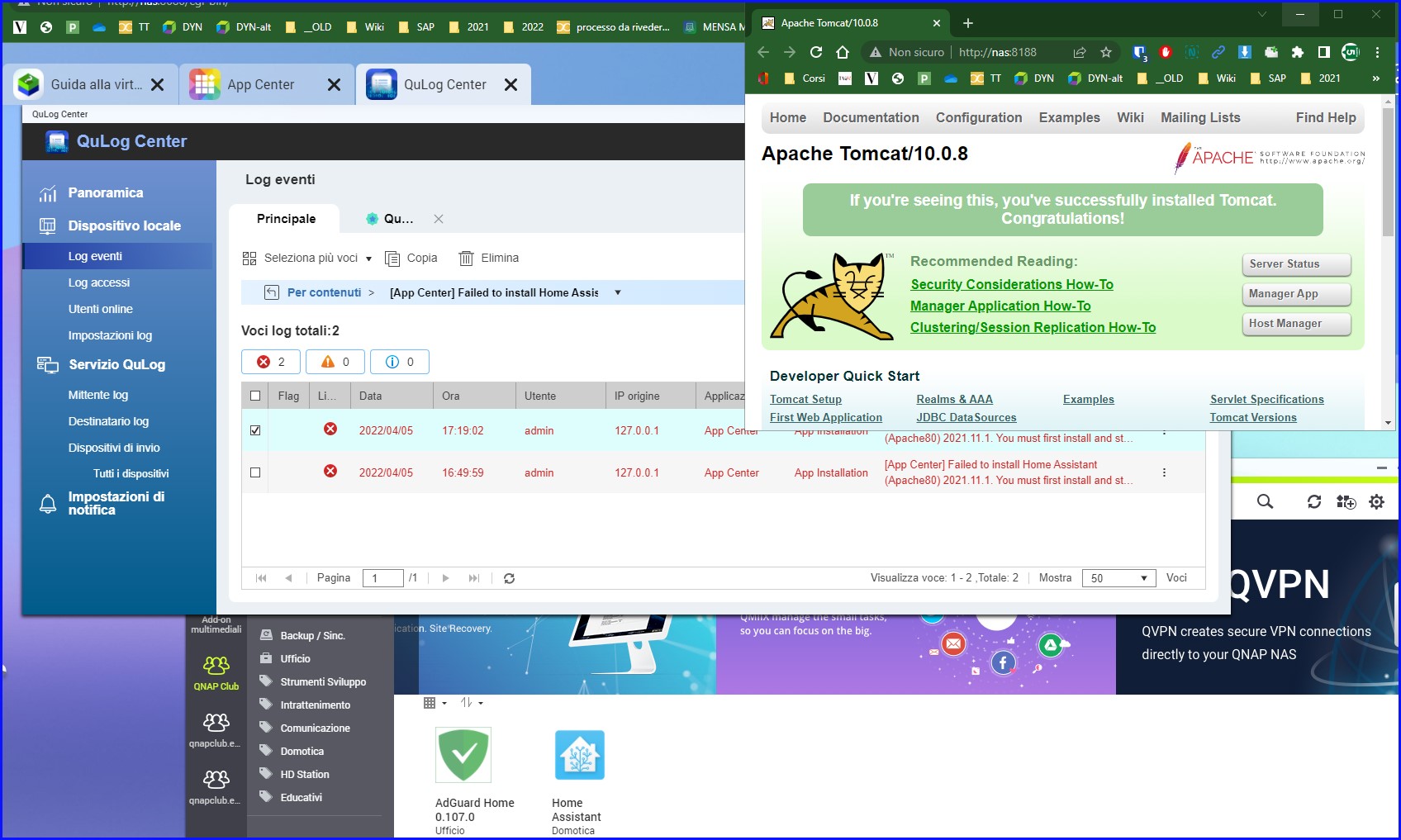Open App Center settings gear icon
The height and width of the screenshot is (840, 1401).
tap(1376, 501)
